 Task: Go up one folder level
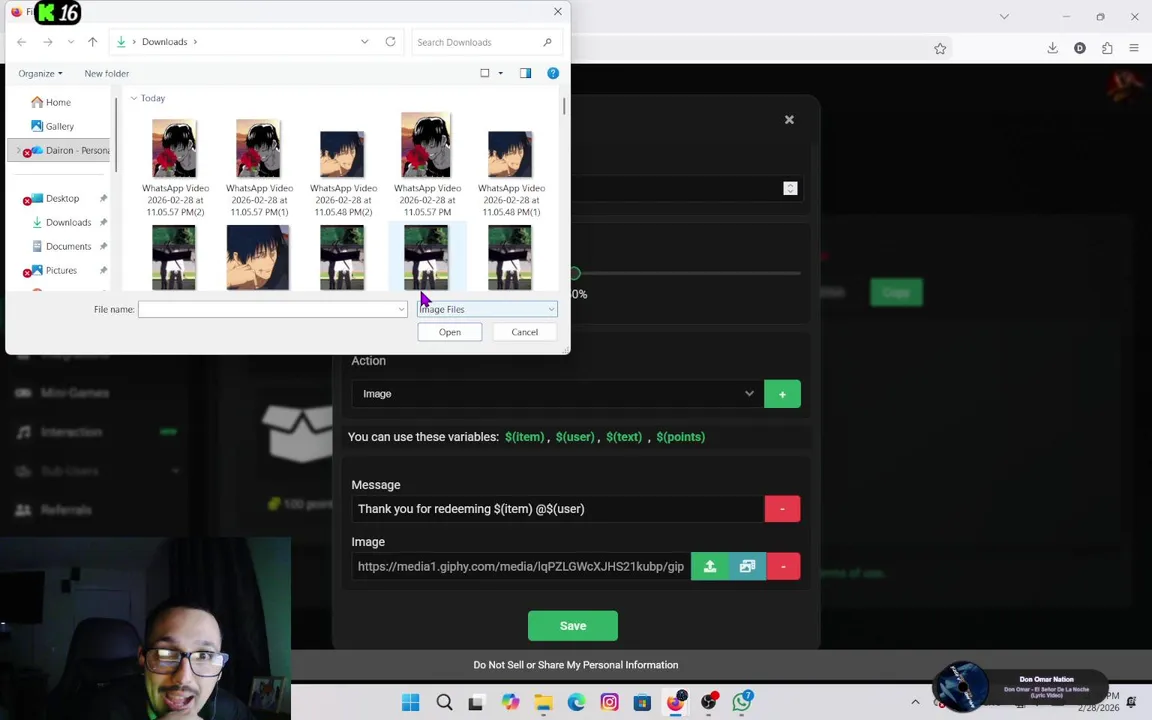tap(93, 42)
